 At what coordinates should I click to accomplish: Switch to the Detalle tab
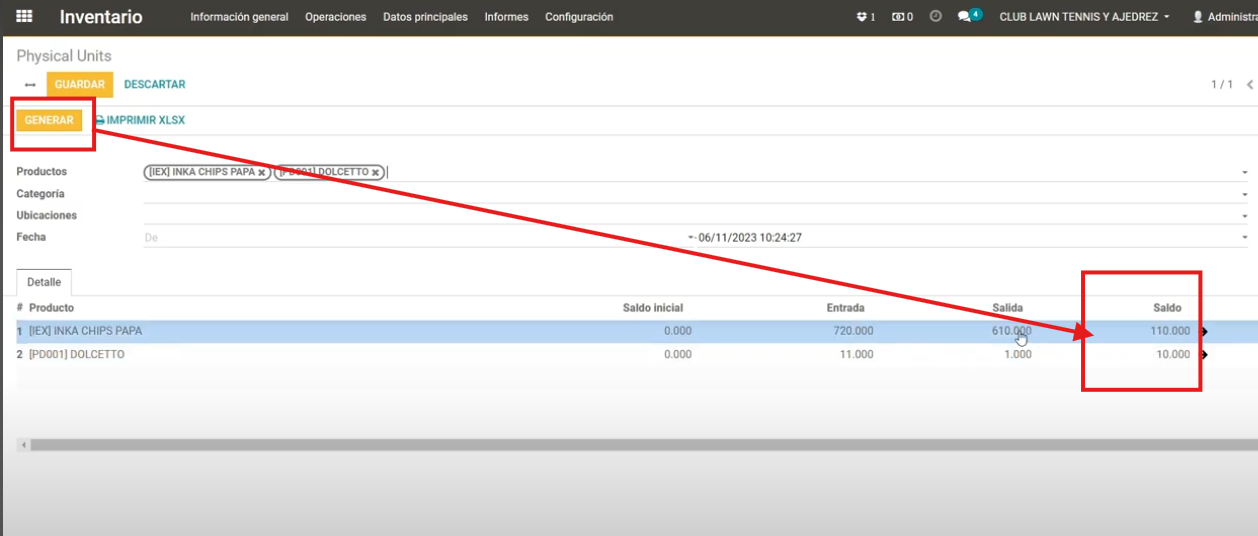[44, 282]
